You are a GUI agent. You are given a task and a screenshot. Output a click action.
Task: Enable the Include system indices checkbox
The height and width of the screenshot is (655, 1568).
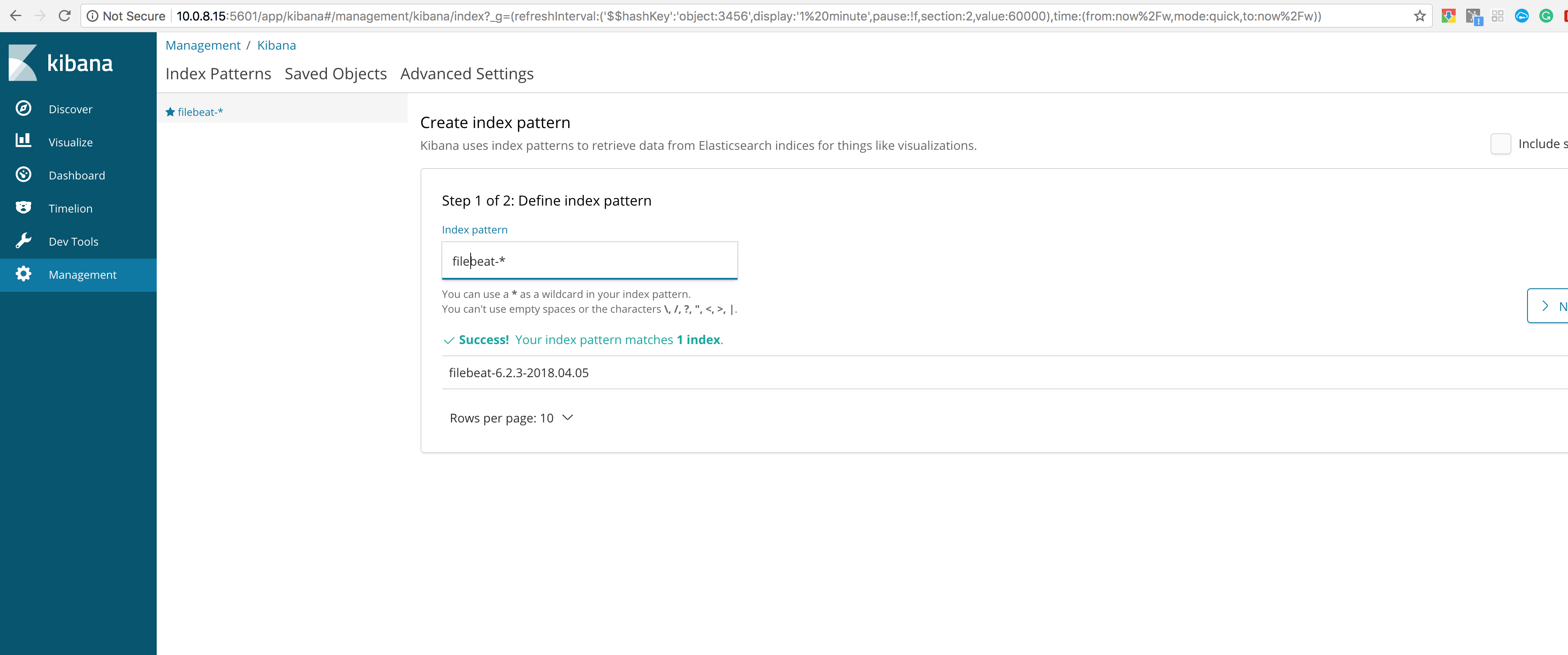[x=1501, y=144]
